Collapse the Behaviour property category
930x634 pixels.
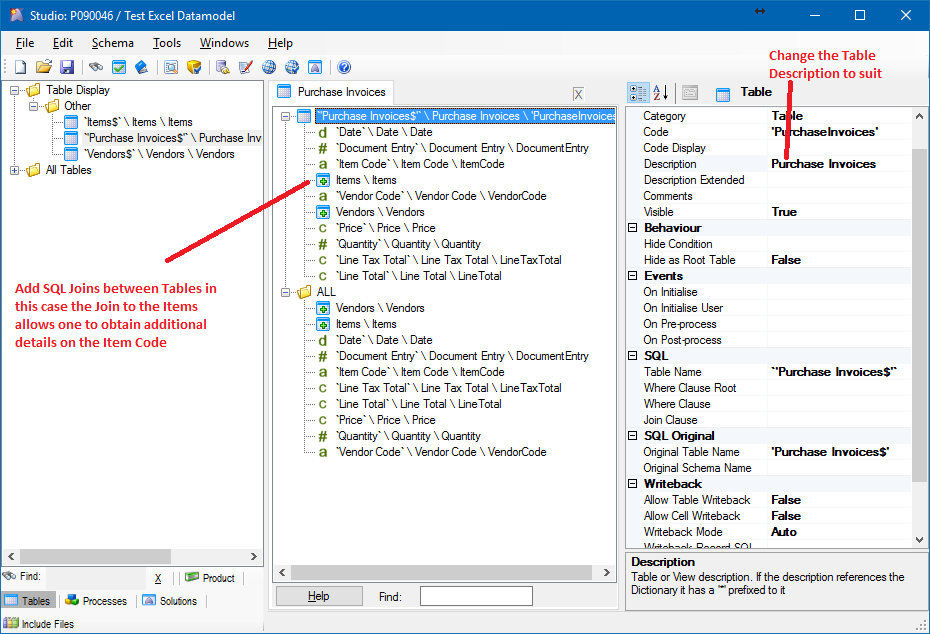coord(633,228)
